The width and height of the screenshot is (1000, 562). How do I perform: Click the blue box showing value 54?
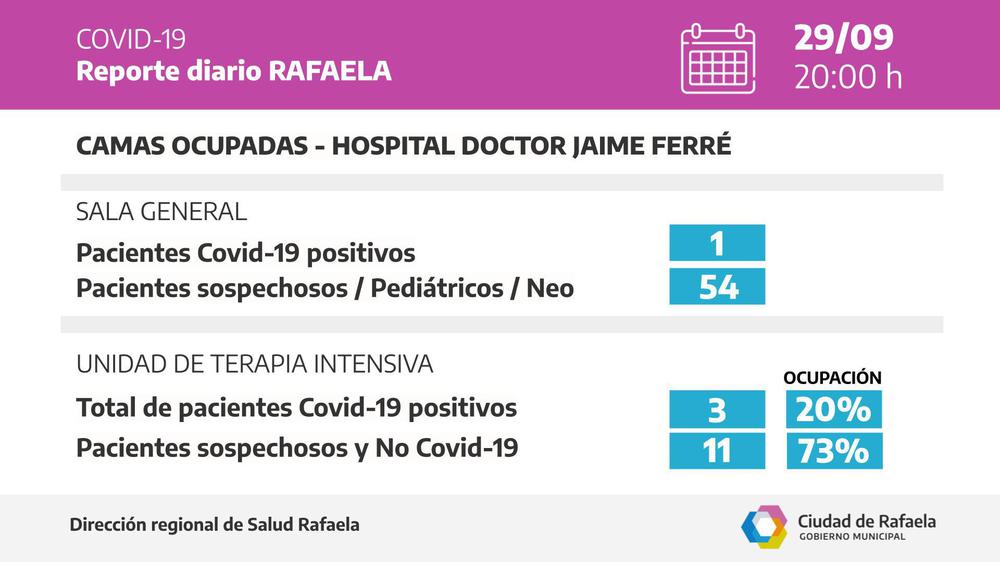717,287
